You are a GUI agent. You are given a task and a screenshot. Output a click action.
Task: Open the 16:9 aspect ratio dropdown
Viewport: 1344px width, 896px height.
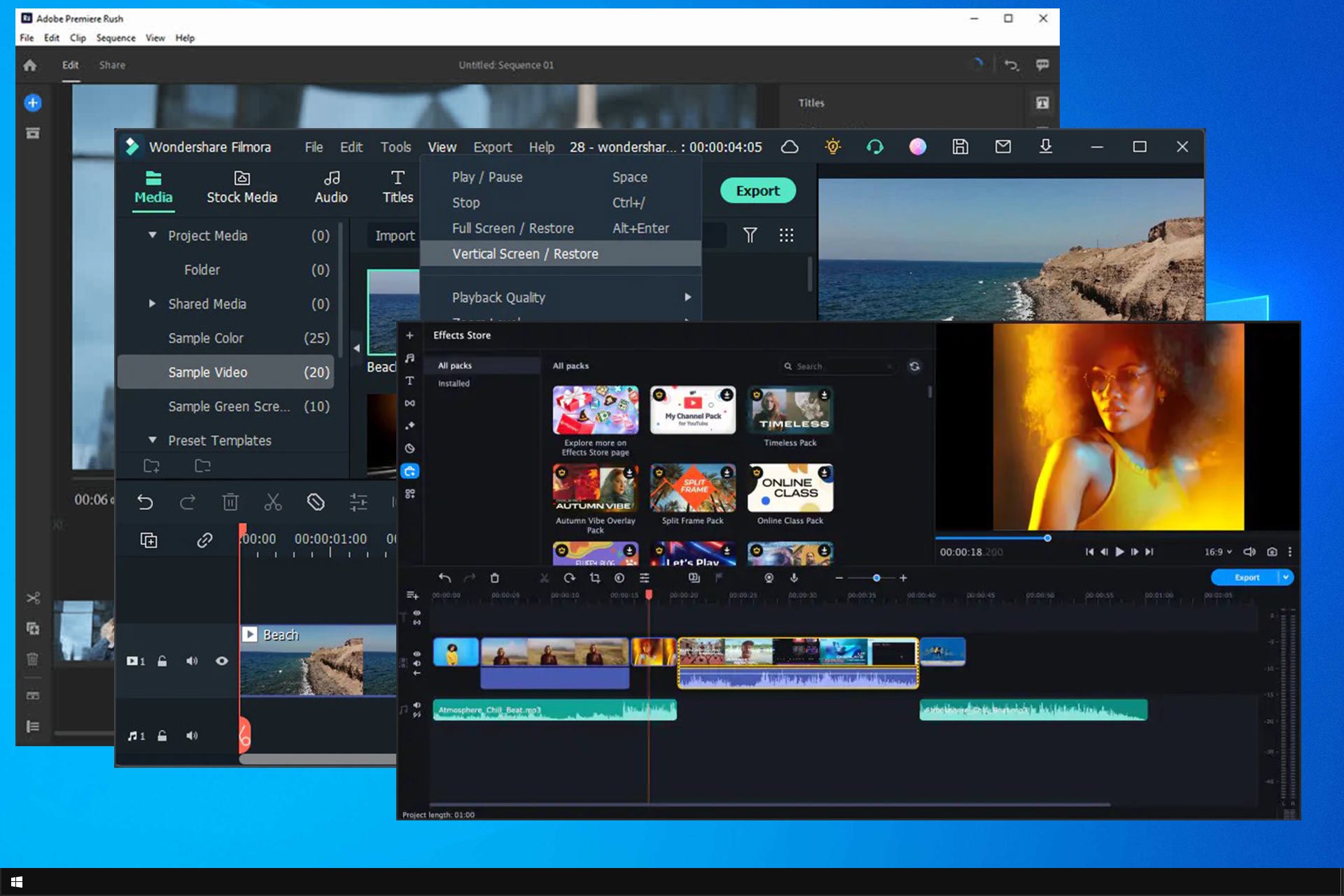[x=1218, y=552]
